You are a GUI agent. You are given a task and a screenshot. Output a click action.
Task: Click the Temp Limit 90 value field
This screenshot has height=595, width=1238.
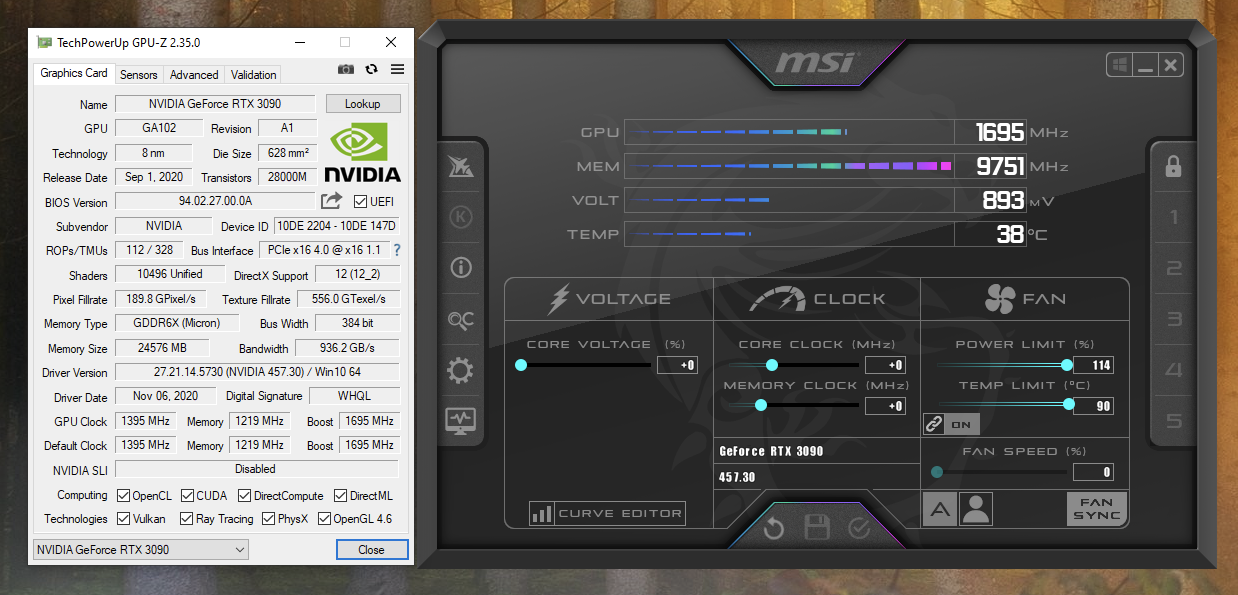1093,406
